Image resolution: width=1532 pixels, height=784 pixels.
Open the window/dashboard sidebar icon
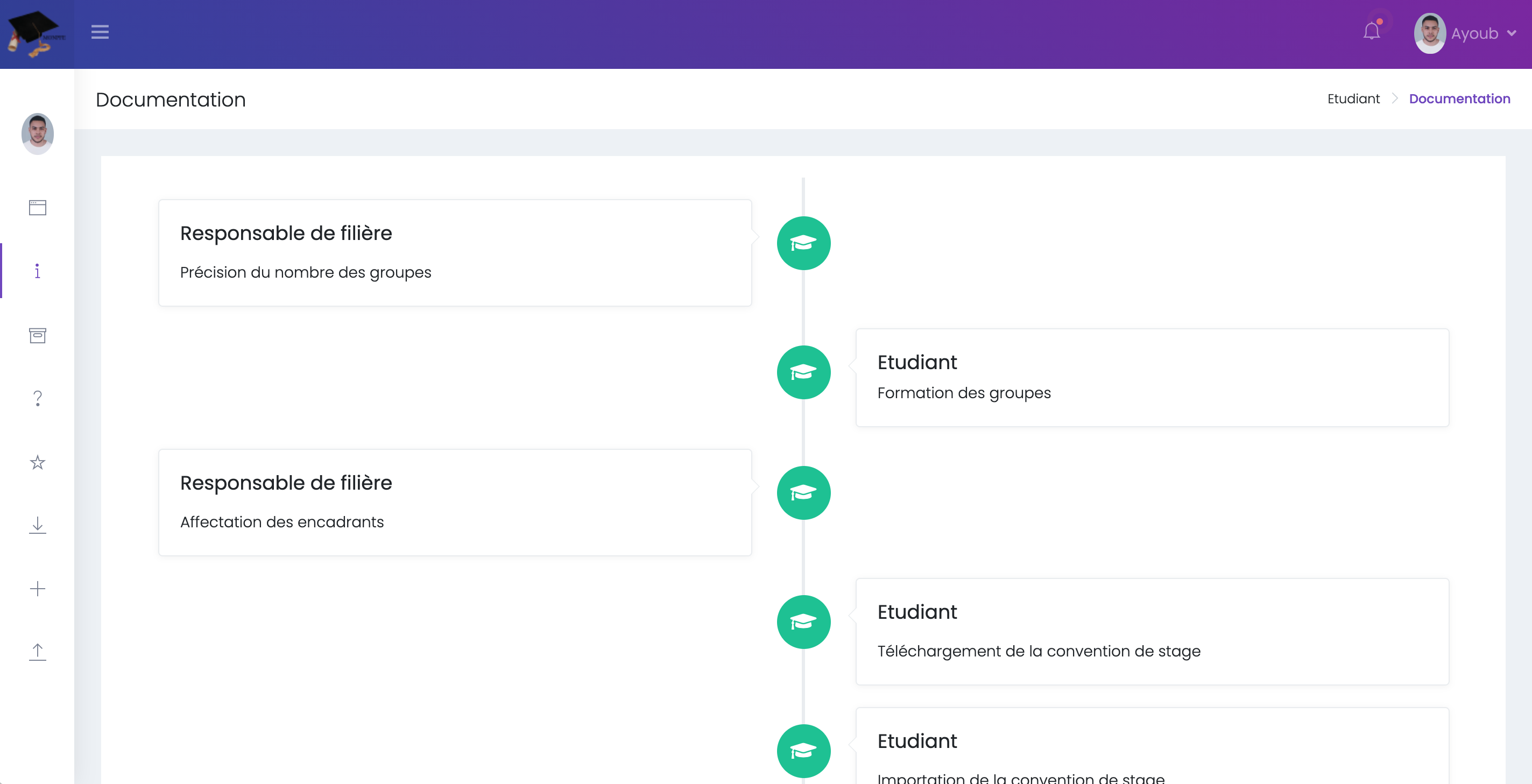[x=38, y=208]
